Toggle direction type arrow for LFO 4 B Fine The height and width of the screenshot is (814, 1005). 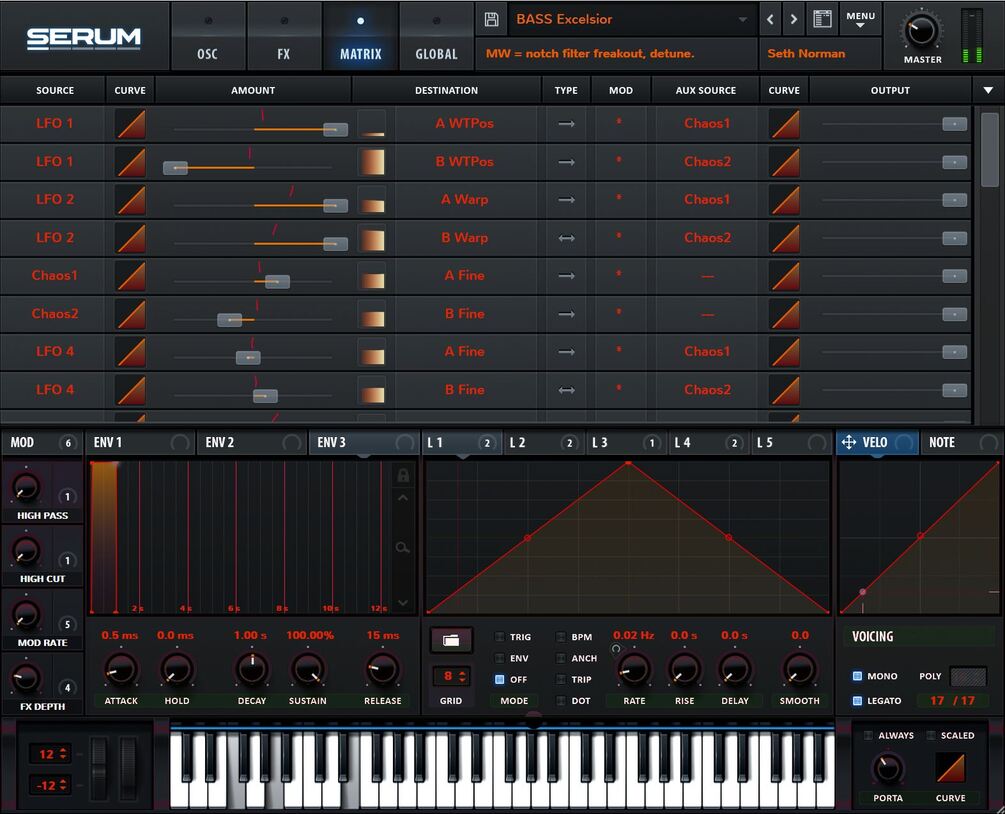[567, 390]
